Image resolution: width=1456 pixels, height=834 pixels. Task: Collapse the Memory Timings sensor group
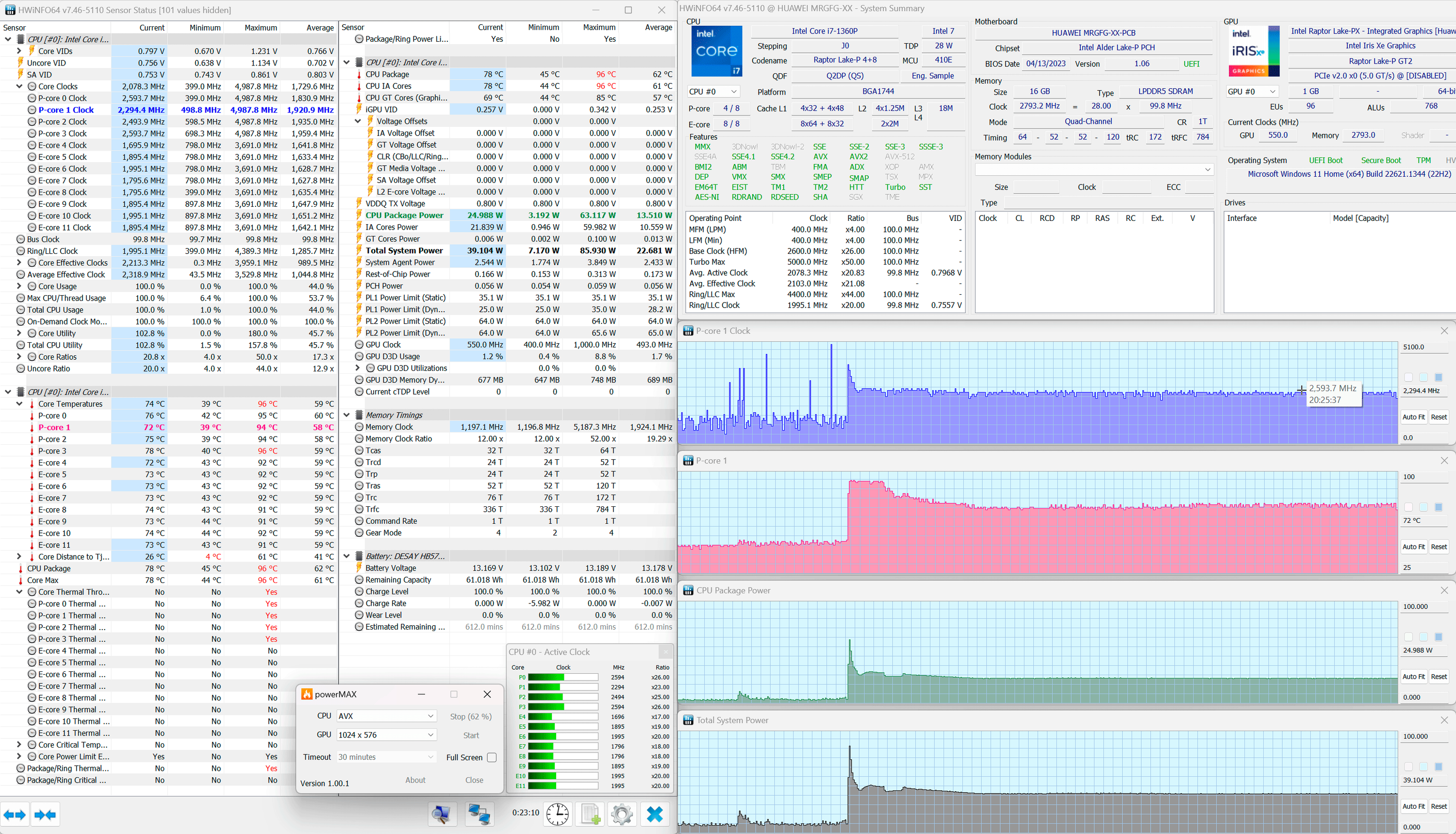[x=347, y=415]
